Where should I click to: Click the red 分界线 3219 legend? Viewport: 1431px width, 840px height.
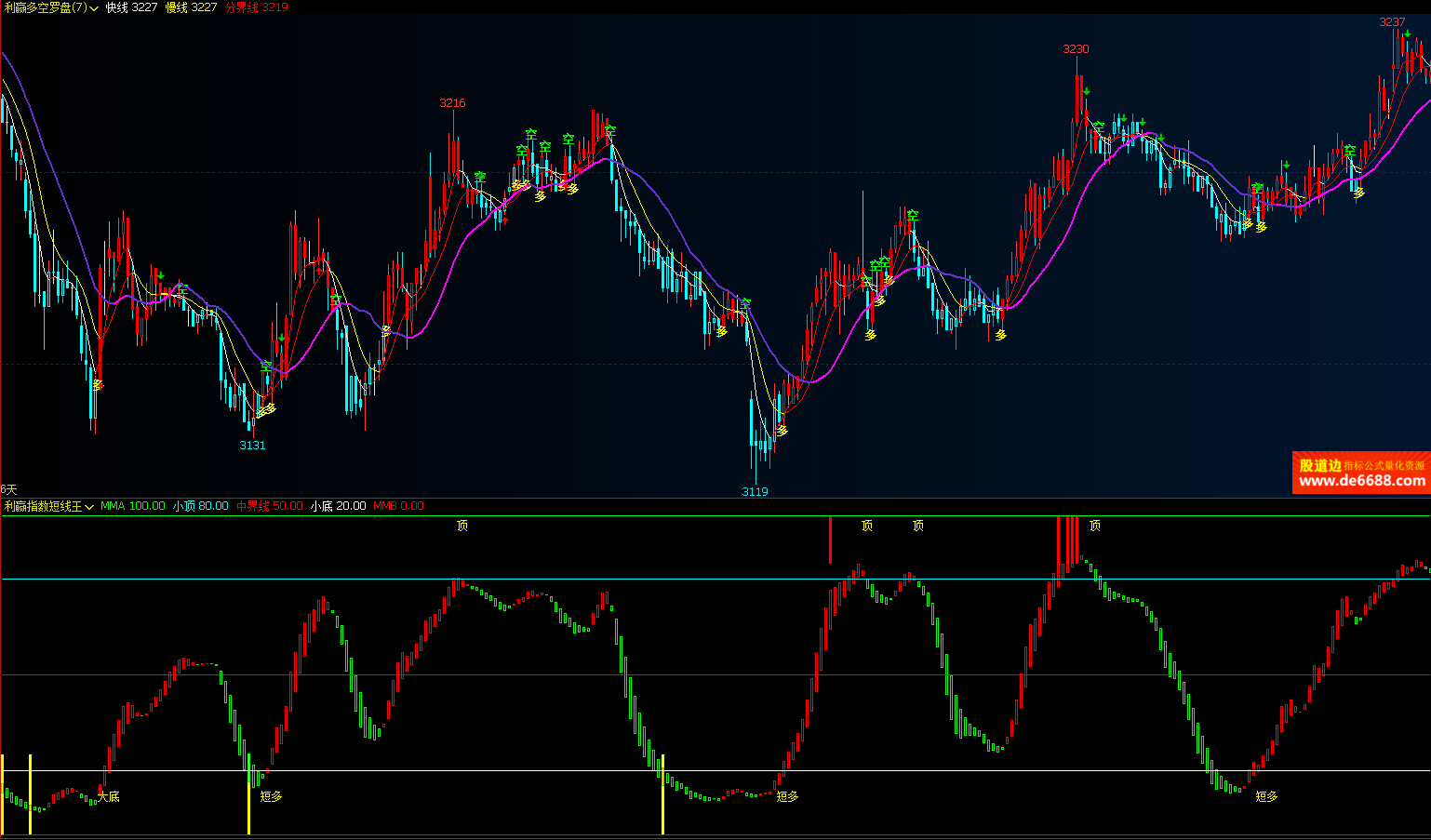[256, 7]
